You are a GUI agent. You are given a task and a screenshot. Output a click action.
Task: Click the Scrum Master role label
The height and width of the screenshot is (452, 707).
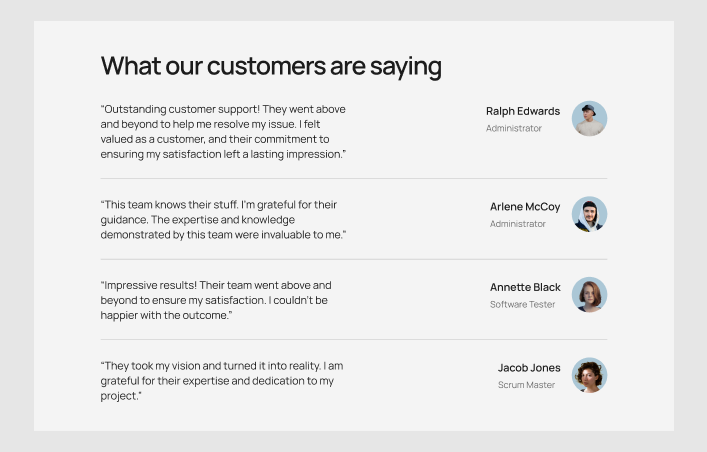click(x=526, y=385)
